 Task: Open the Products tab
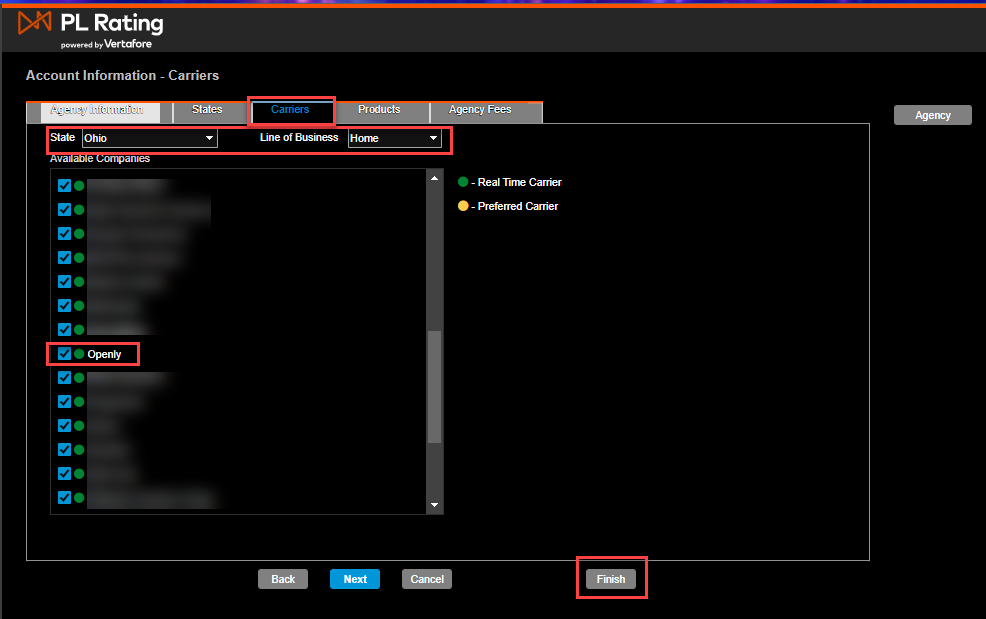point(379,110)
